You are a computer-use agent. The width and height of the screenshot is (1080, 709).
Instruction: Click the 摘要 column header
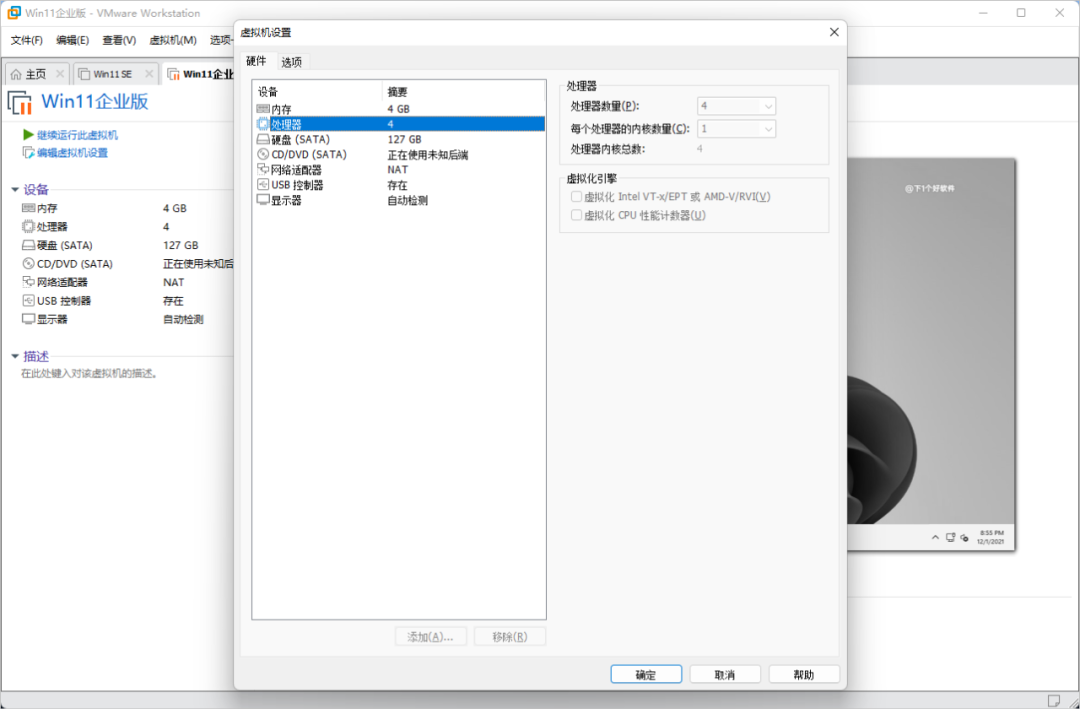tap(464, 92)
